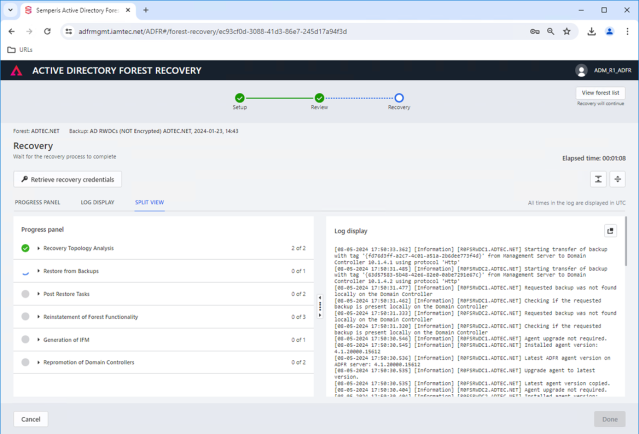Click the 'Progress panel' heading

click(43, 229)
